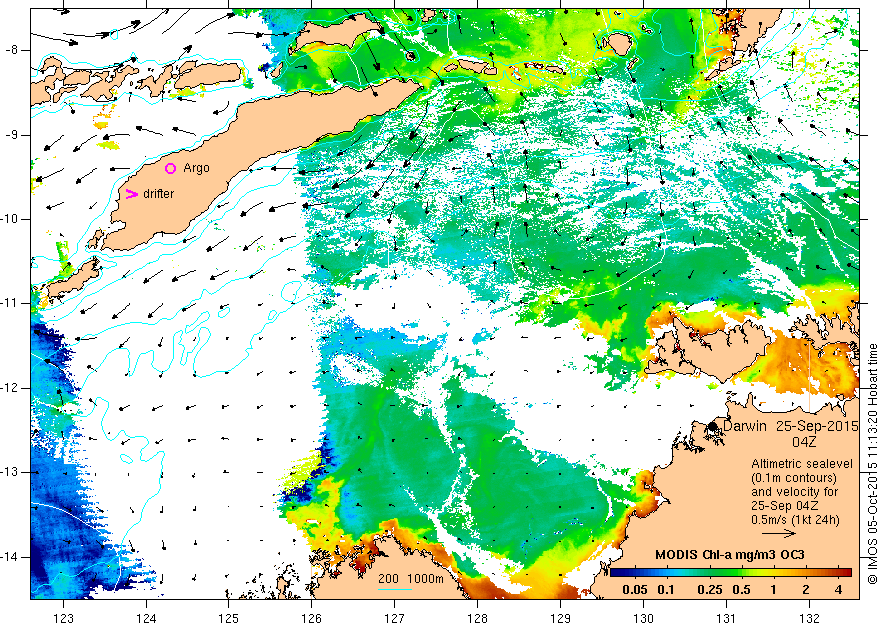Click the 'Darwin' place label

pyautogui.click(x=744, y=426)
